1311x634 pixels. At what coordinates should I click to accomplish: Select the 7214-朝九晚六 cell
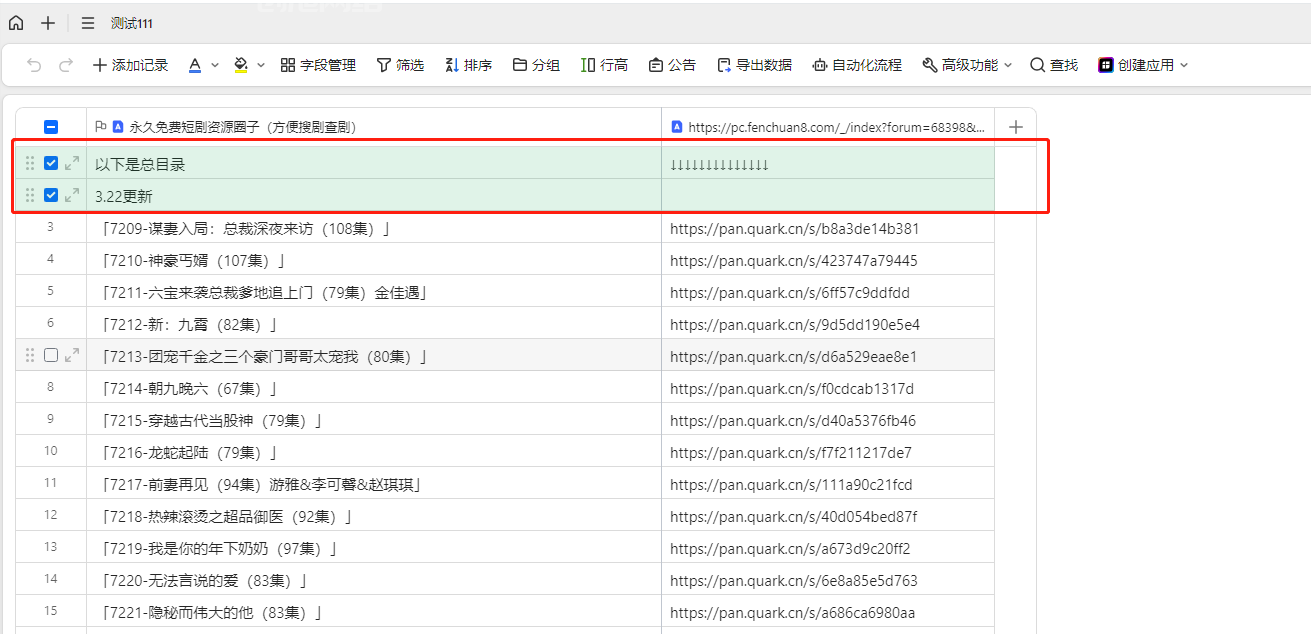tap(374, 387)
